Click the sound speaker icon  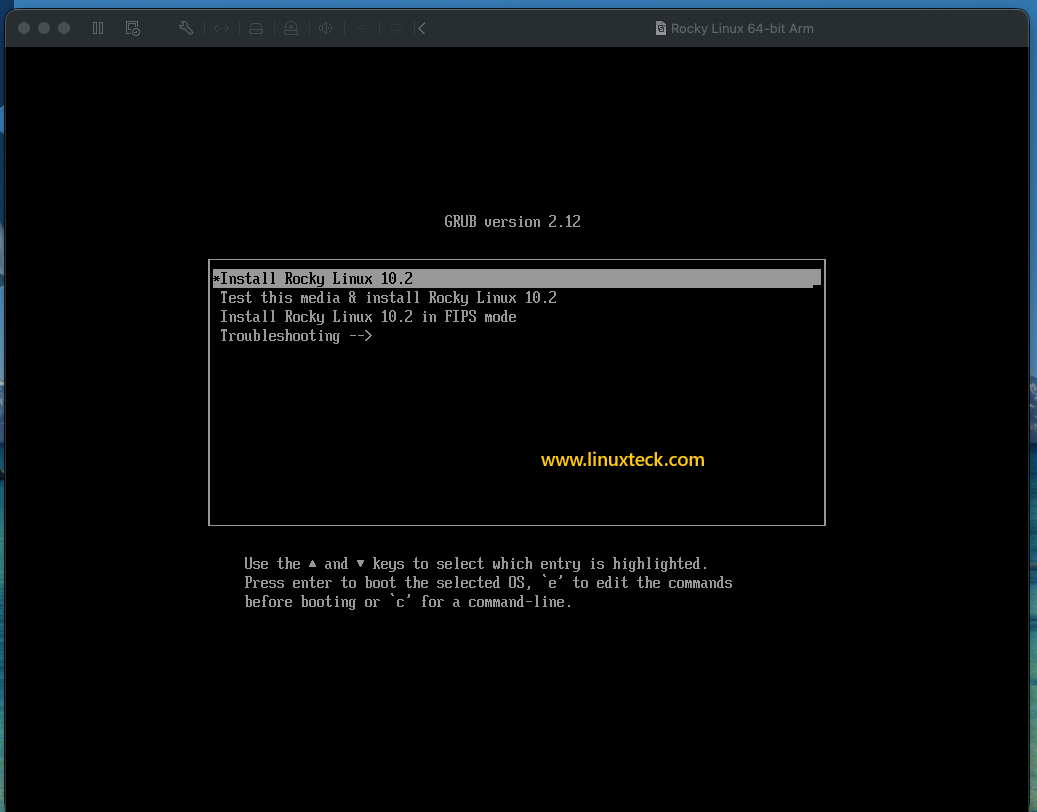pyautogui.click(x=325, y=28)
